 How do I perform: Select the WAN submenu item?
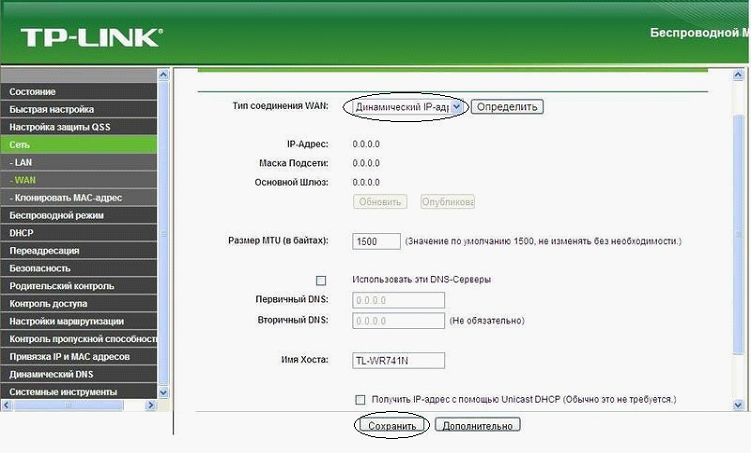(79, 180)
